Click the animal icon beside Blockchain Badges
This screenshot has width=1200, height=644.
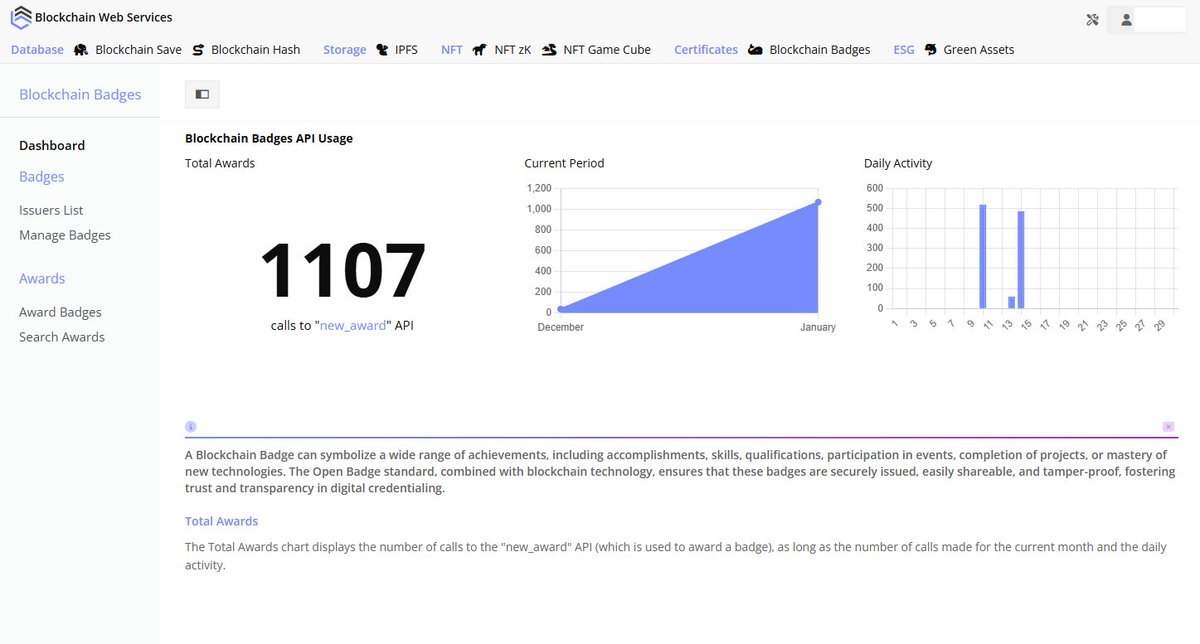[755, 49]
